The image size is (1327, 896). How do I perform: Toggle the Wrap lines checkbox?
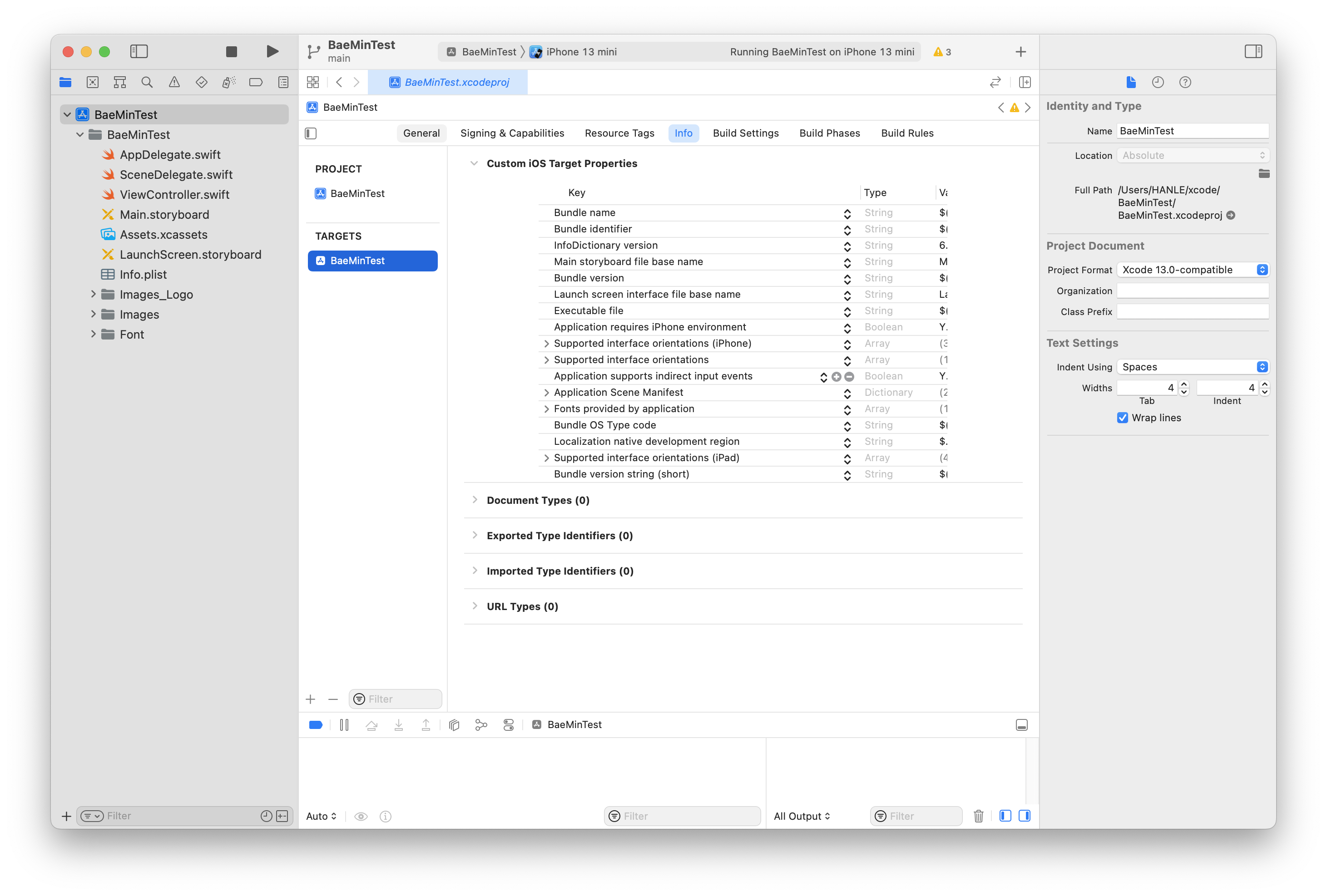pyautogui.click(x=1123, y=418)
